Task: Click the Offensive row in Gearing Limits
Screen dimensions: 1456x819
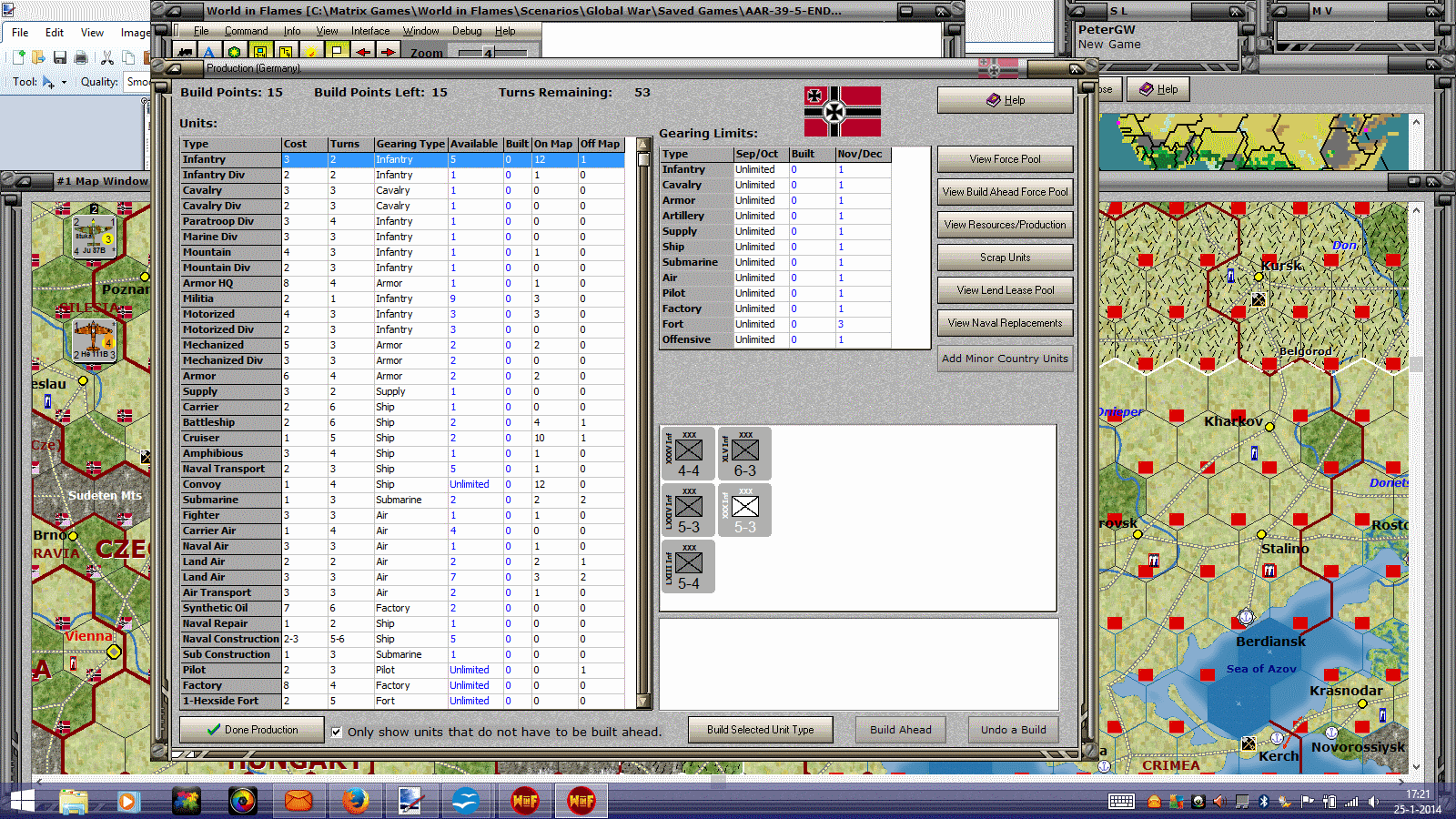Action: [775, 339]
